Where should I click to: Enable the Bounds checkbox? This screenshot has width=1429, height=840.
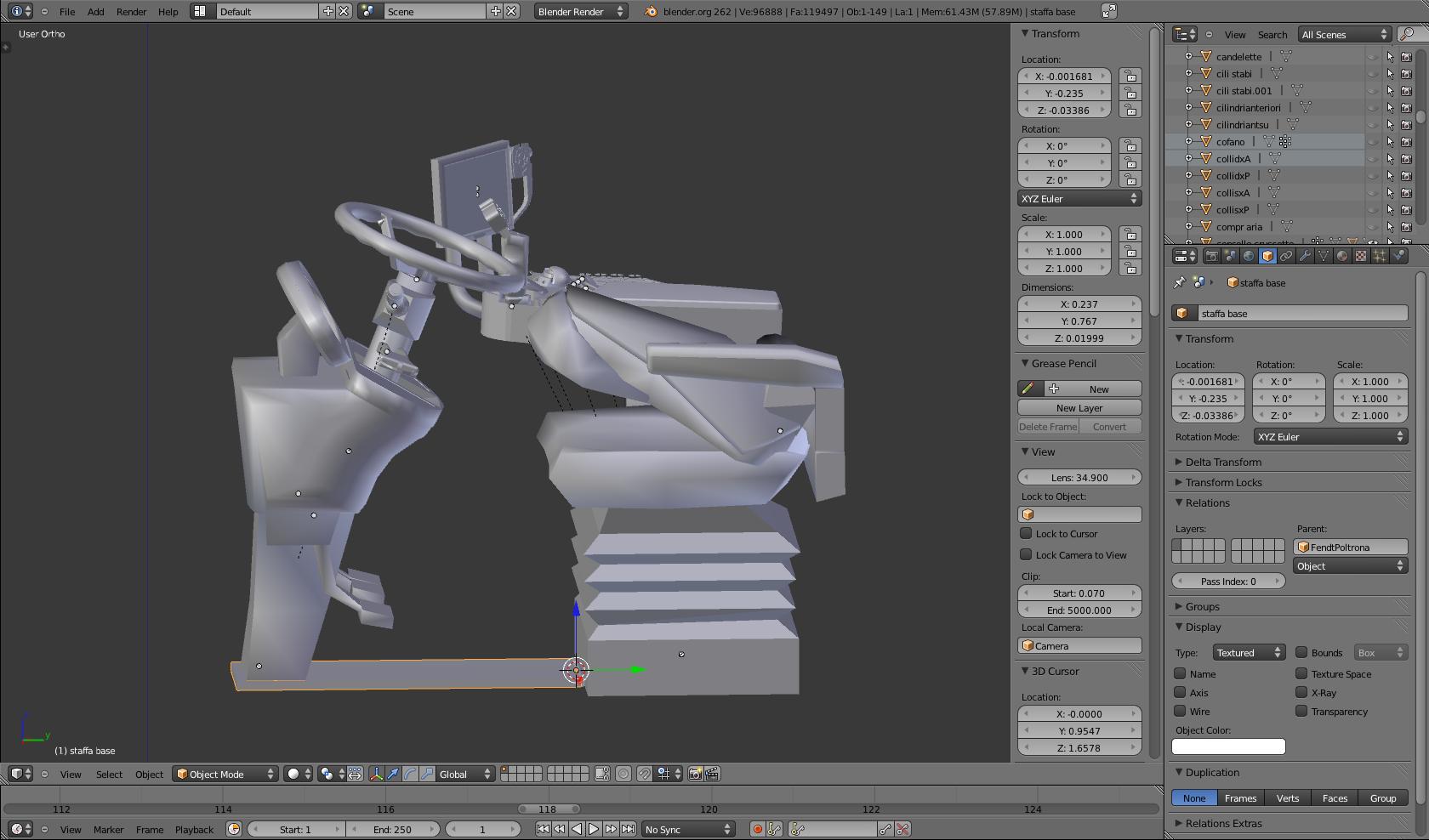click(1301, 652)
